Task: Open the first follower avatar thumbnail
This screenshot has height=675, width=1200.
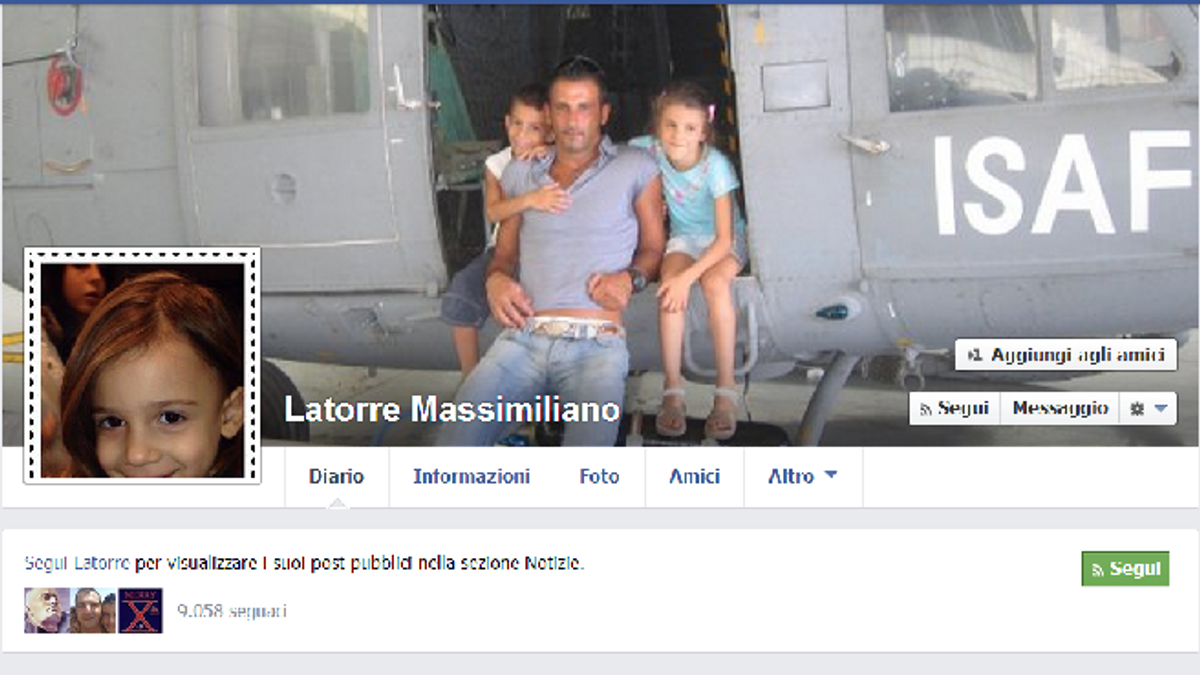Action: (x=47, y=610)
